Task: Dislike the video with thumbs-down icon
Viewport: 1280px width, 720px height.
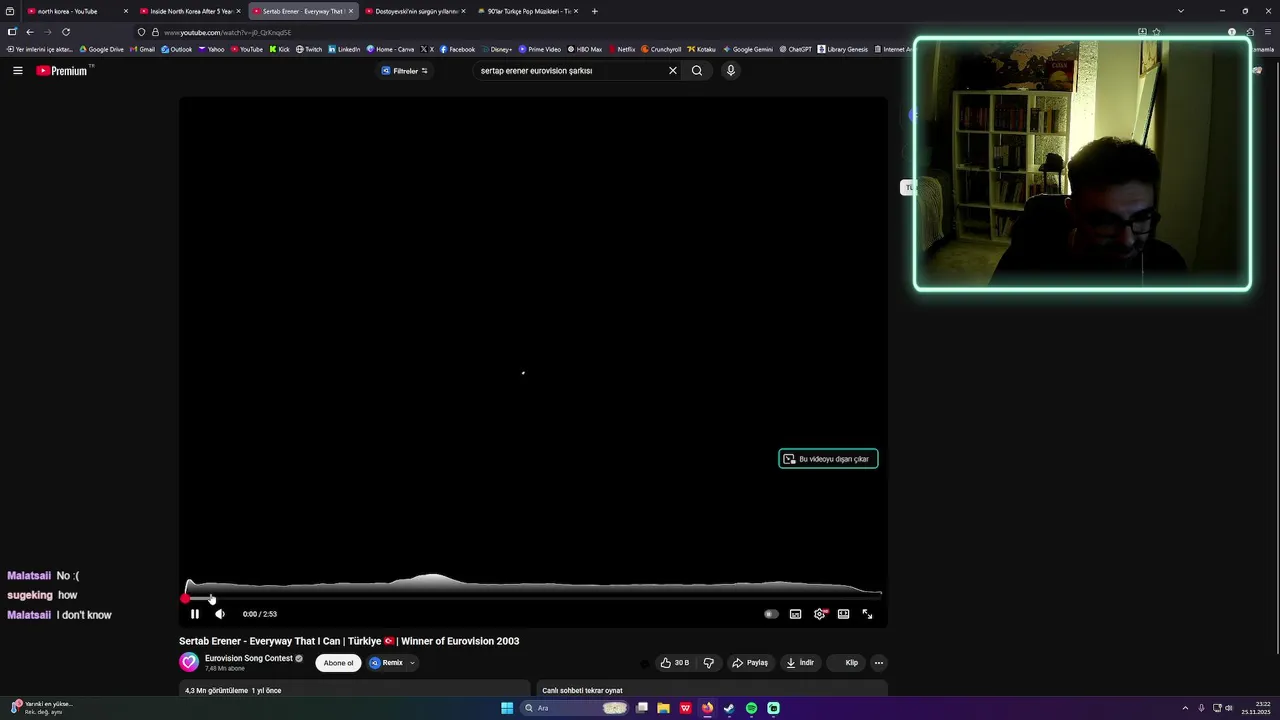Action: pos(709,662)
